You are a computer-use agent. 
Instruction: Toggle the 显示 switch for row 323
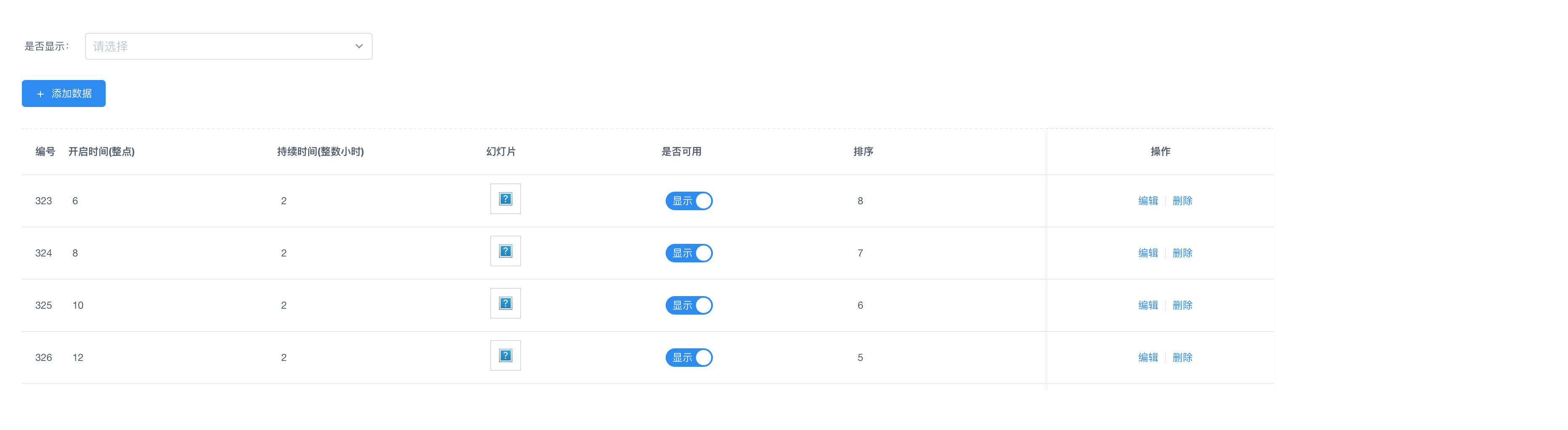tap(688, 201)
